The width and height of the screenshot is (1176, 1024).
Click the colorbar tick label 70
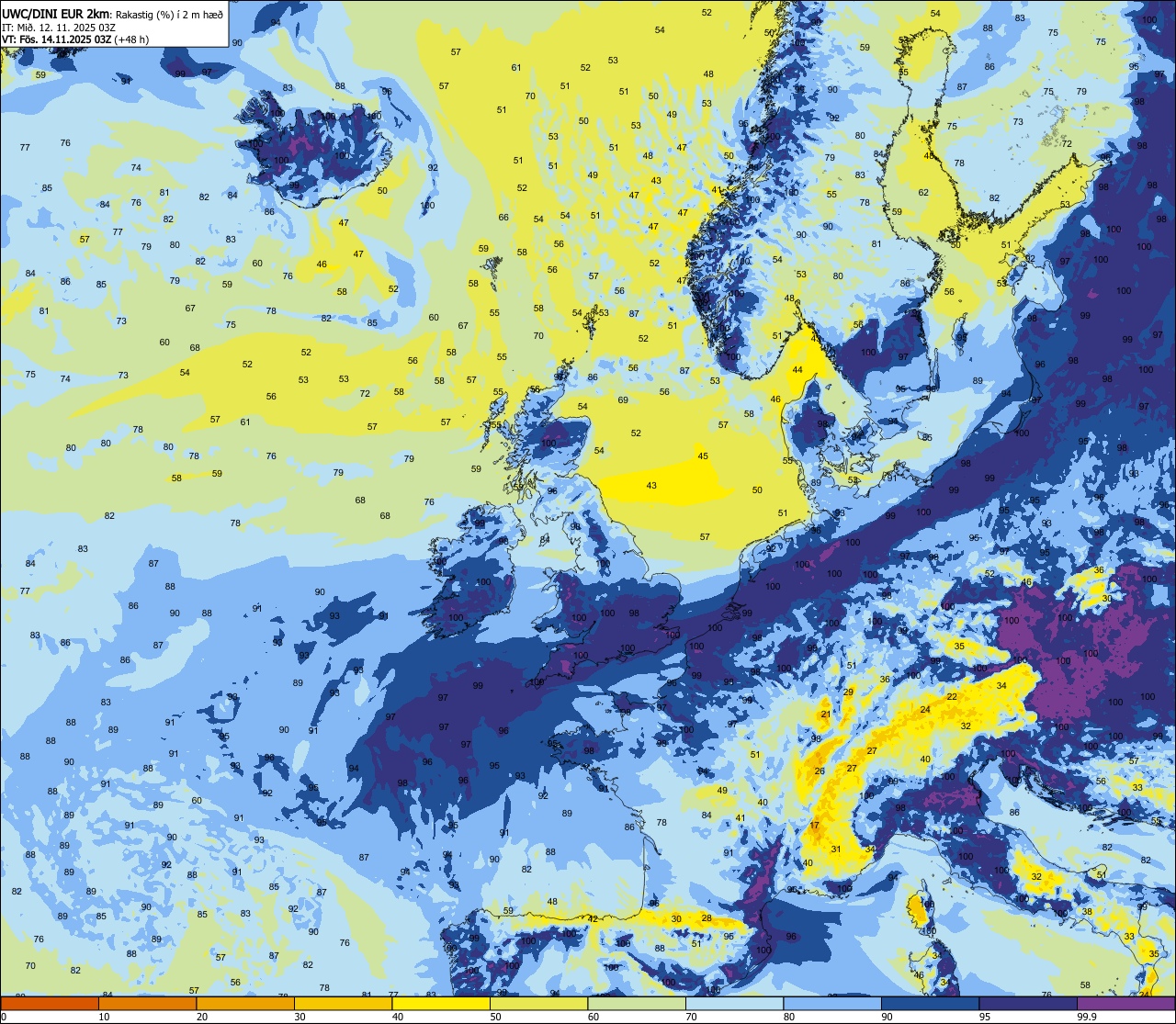coord(691,1017)
